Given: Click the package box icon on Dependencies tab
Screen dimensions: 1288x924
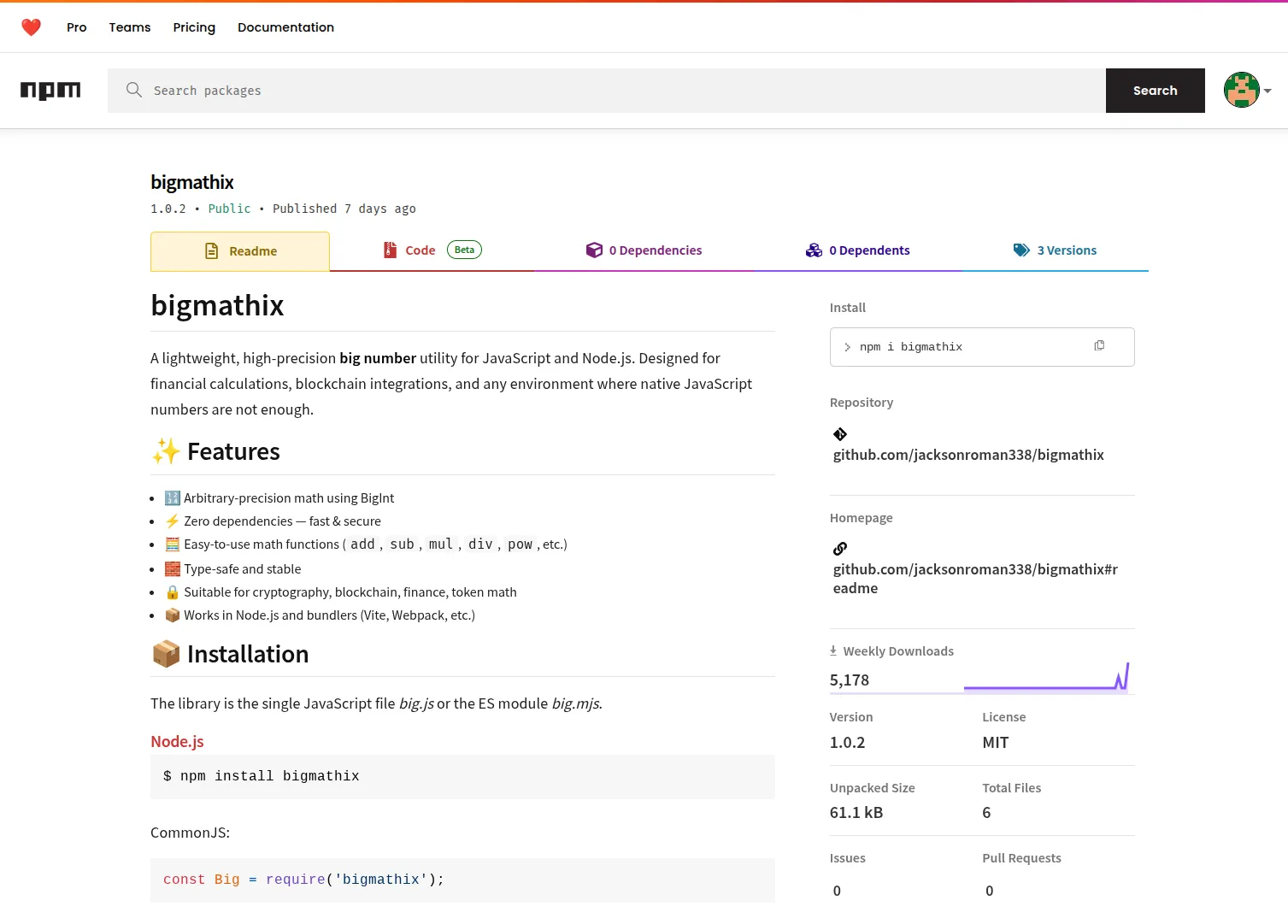Looking at the screenshot, I should coord(594,250).
